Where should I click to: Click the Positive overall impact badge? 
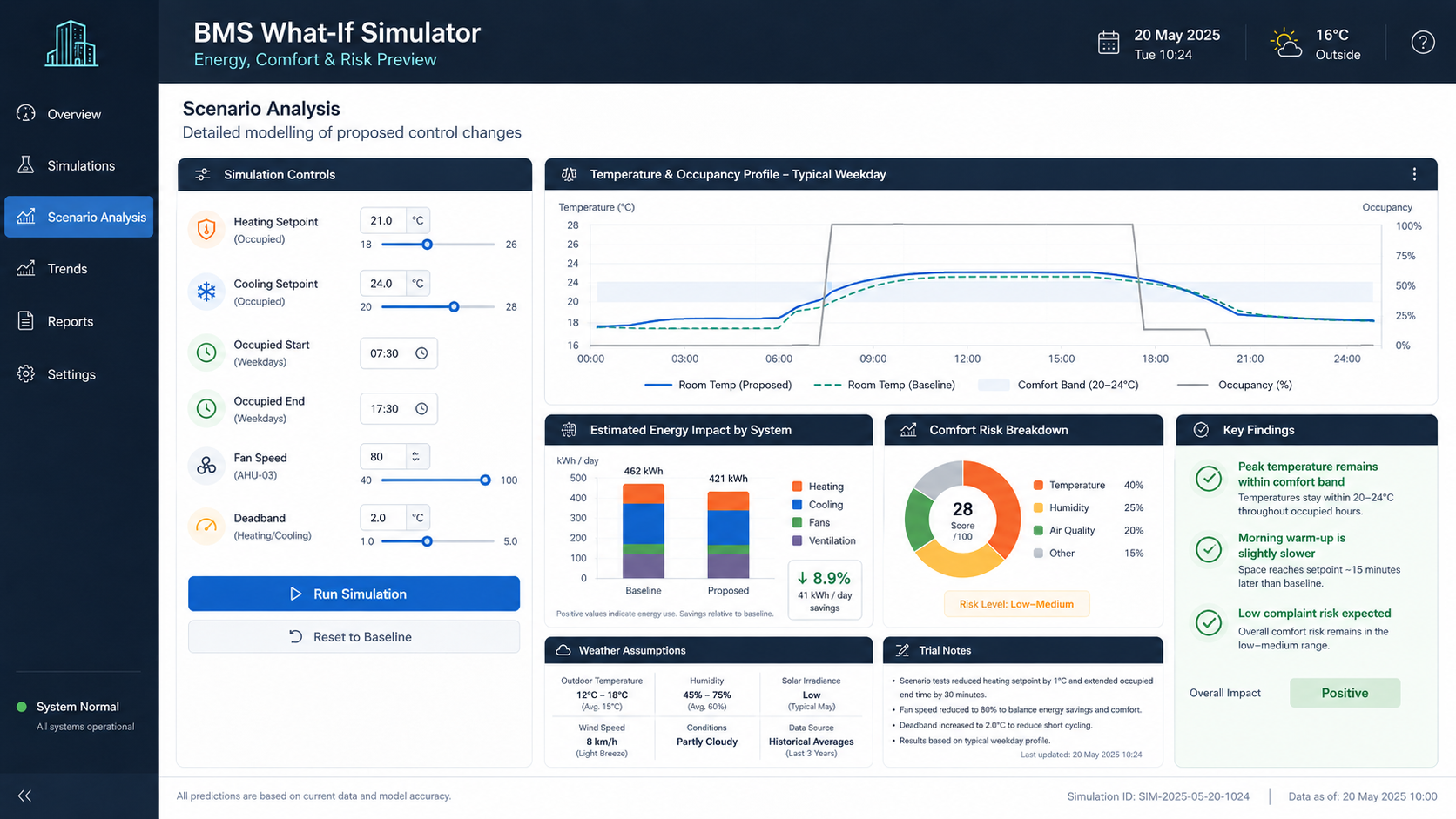pos(1345,693)
